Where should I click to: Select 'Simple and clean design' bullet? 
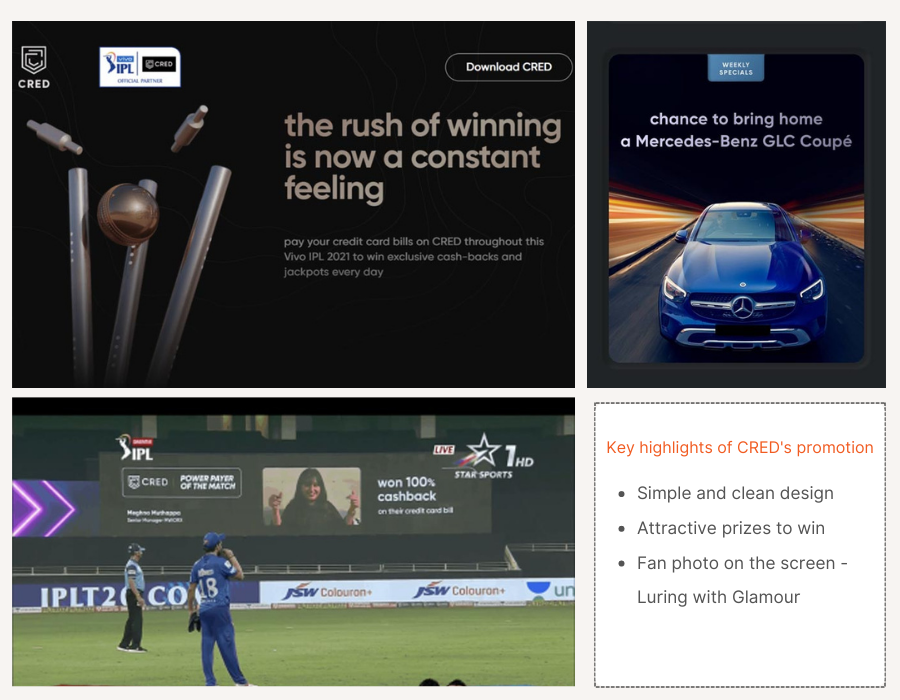735,493
